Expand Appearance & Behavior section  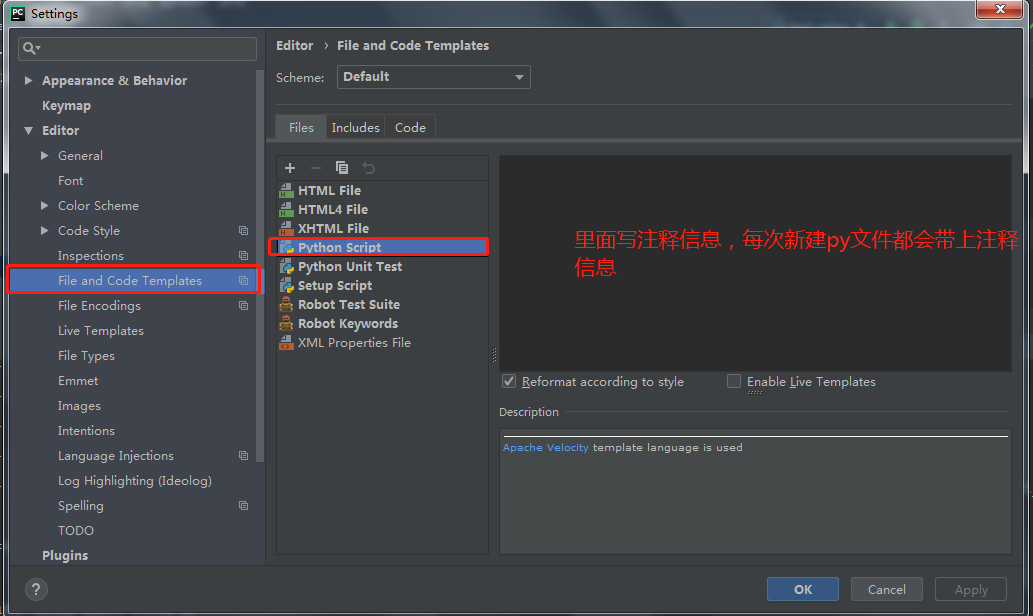(28, 80)
